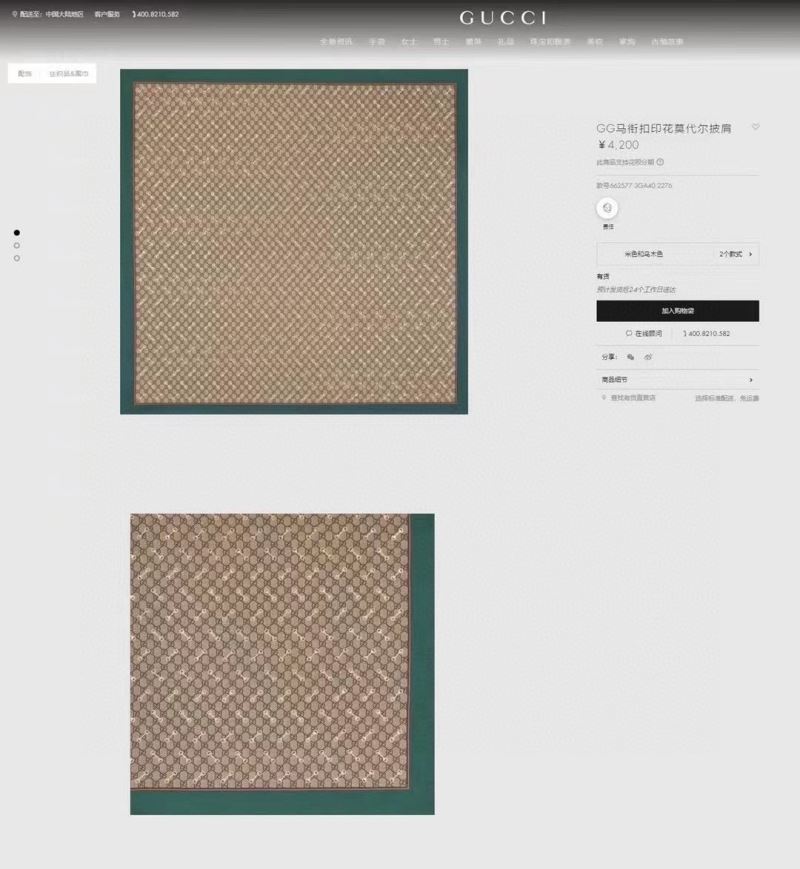Open the info icon beside the installment note
The image size is (800, 869).
click(660, 162)
